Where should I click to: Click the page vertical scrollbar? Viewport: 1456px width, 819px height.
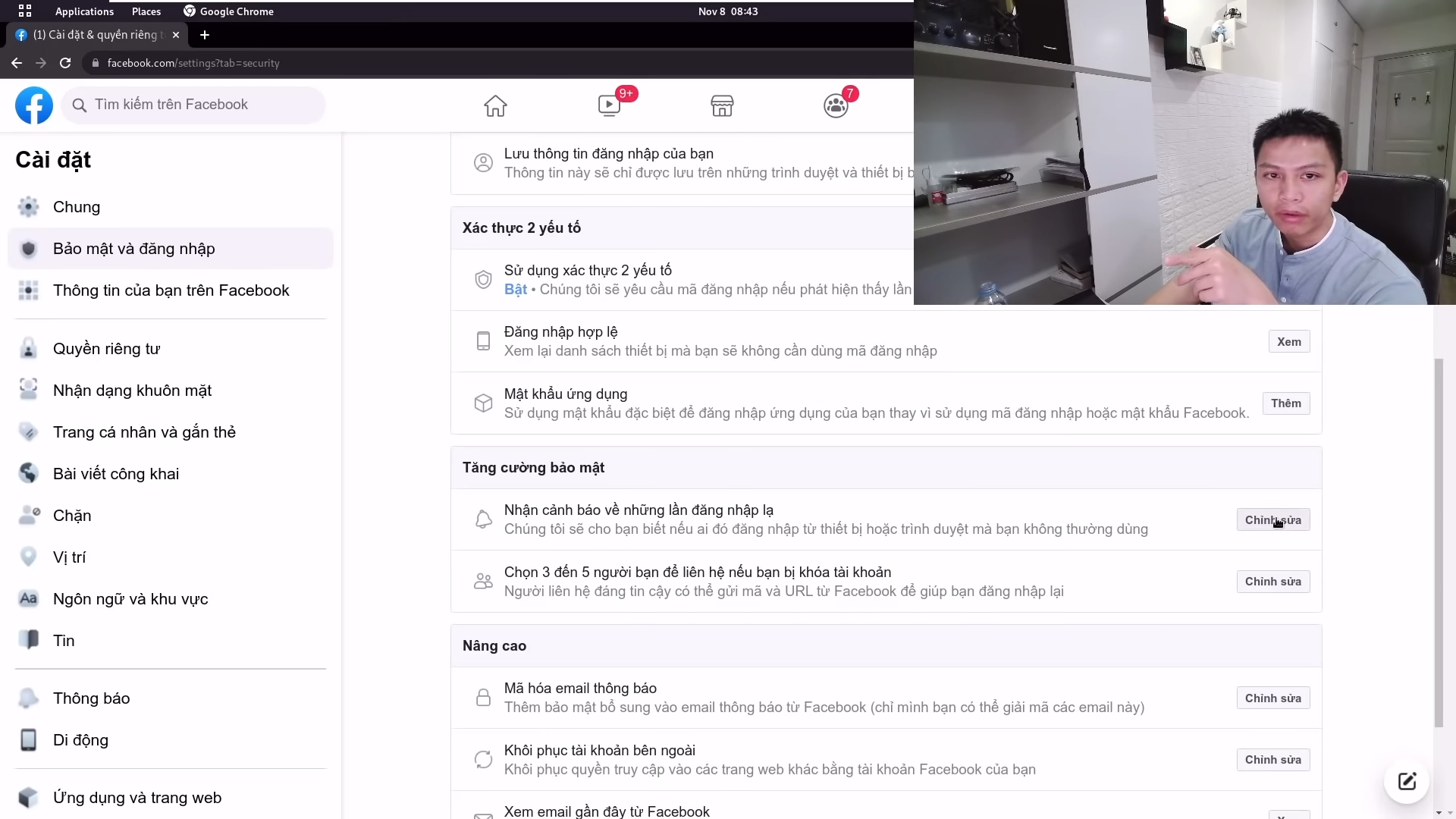(x=1439, y=542)
